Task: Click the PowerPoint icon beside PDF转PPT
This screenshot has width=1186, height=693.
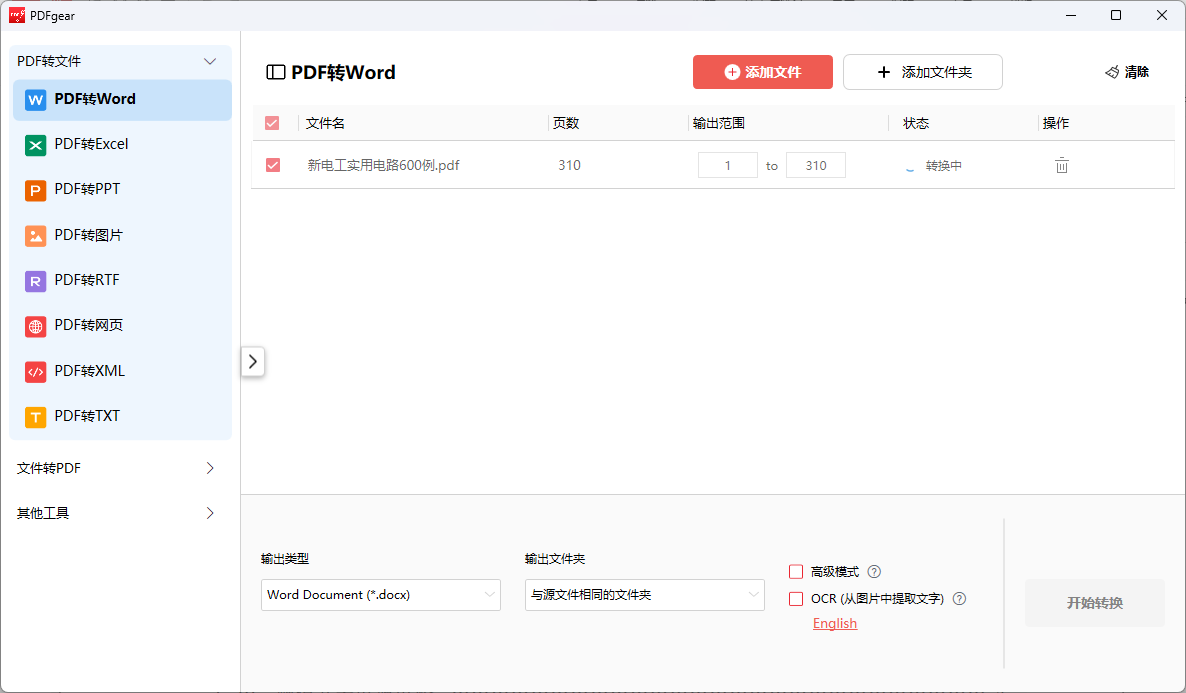Action: tap(36, 190)
